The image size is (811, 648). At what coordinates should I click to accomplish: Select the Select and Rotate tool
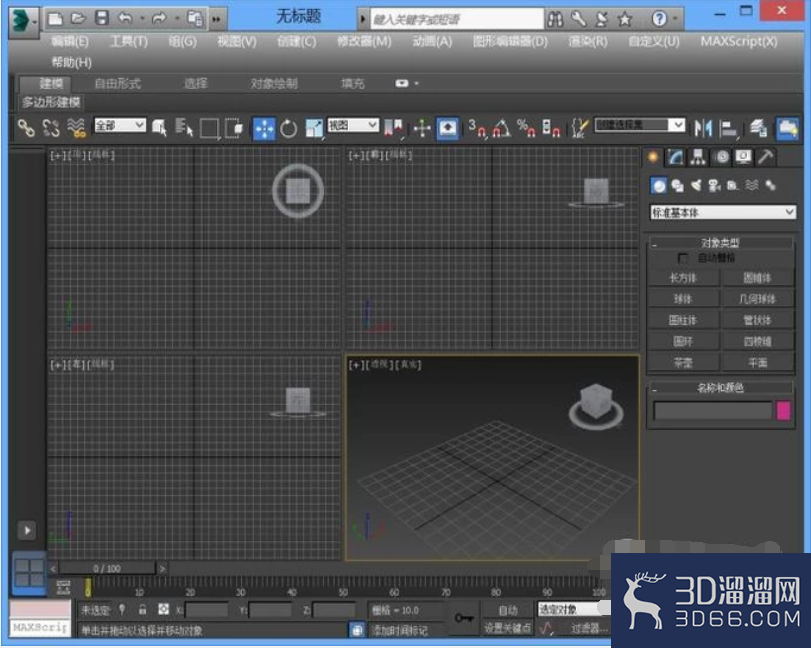point(289,126)
